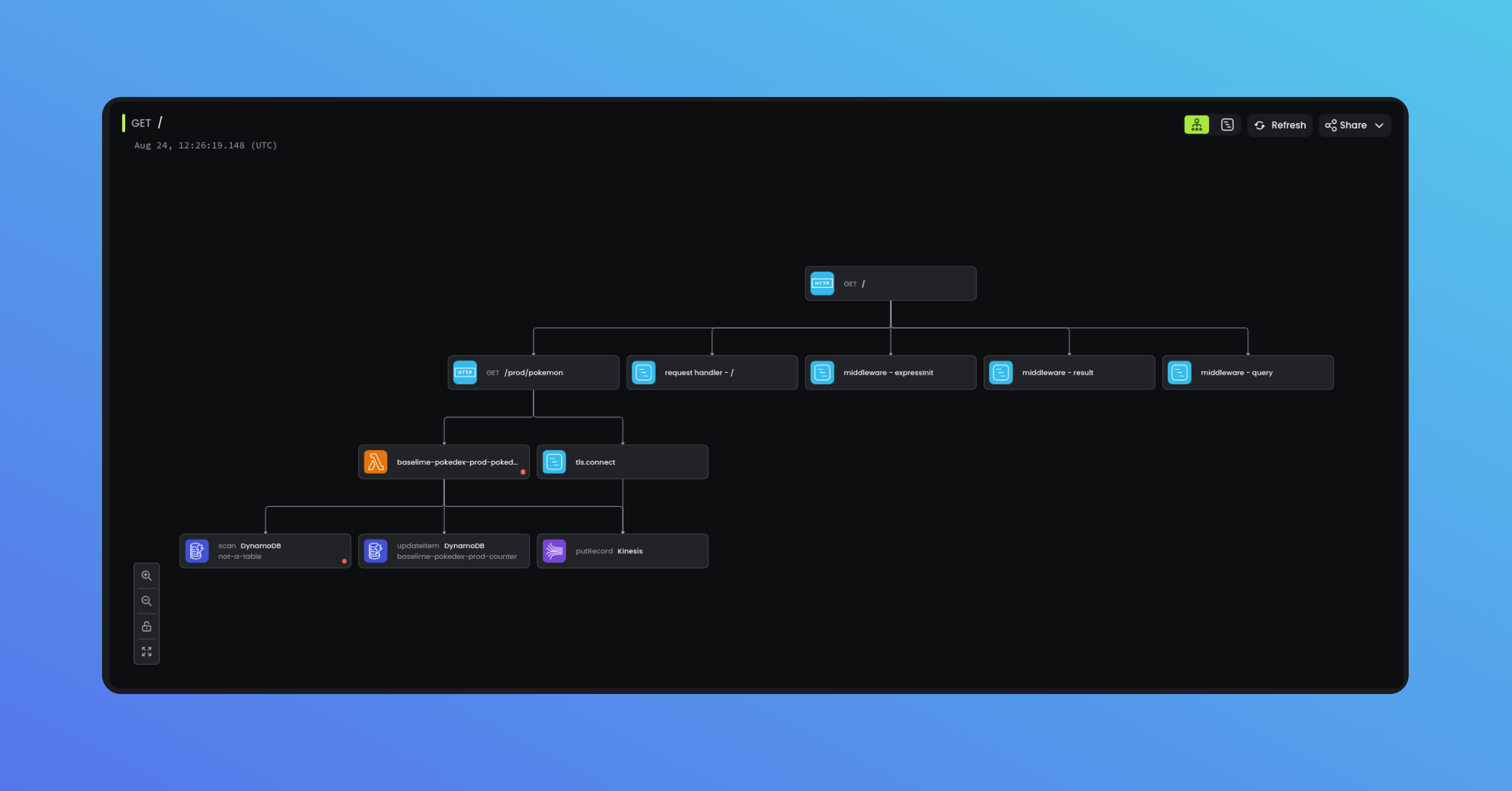
Task: Expand the Share dropdown arrow
Action: pos(1379,124)
